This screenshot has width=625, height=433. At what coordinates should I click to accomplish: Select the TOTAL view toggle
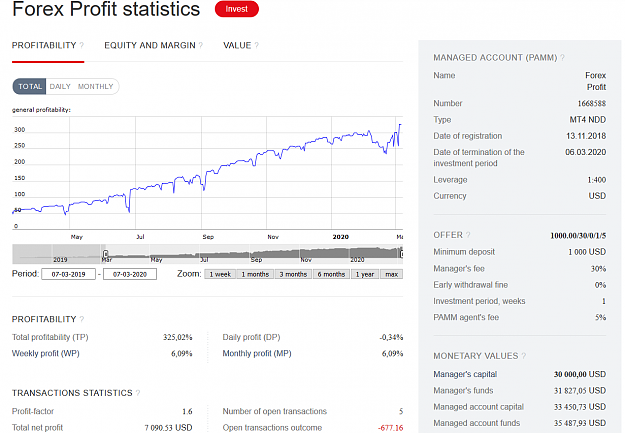coord(29,87)
